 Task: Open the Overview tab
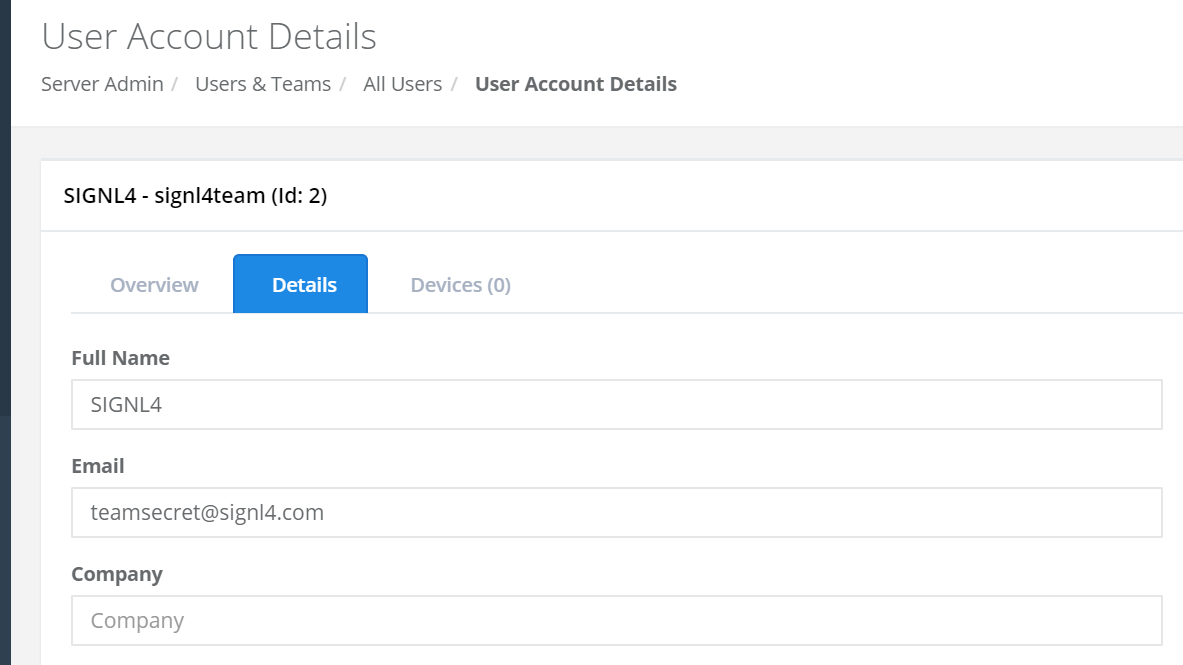(x=154, y=285)
